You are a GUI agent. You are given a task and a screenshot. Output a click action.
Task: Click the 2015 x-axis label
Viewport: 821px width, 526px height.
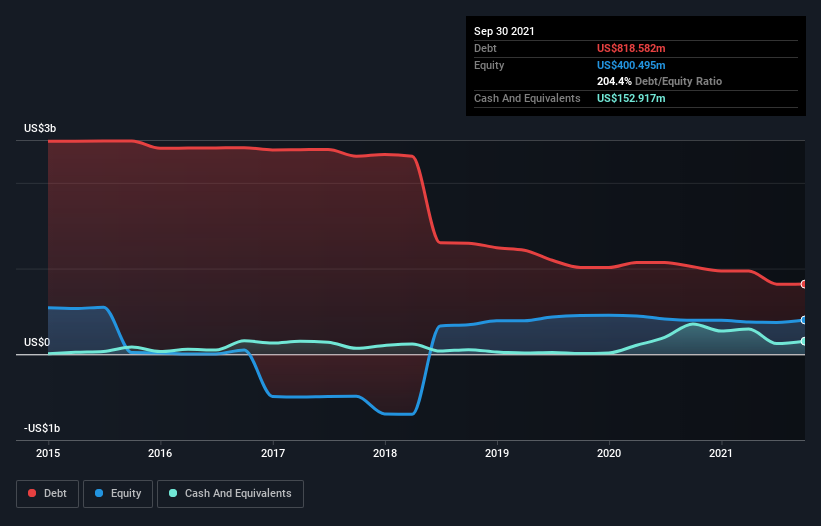[48, 453]
